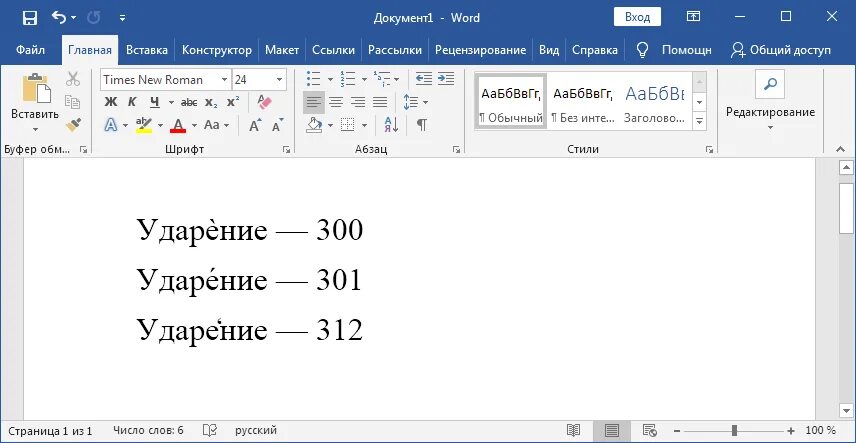Click the Помощн lightbulb search field
856x443 pixels.
point(674,50)
